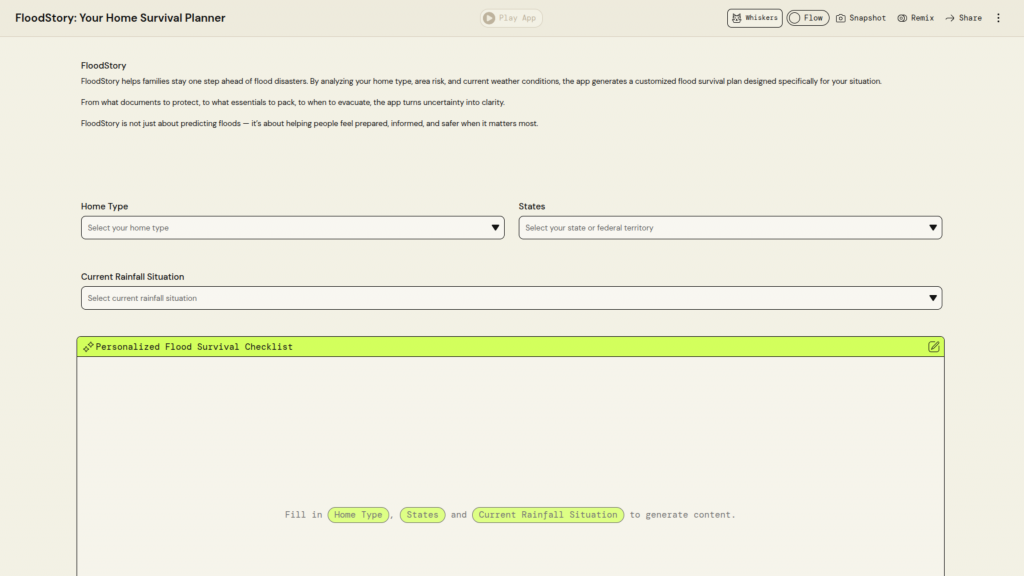Toggle the Flow switch

pos(795,18)
